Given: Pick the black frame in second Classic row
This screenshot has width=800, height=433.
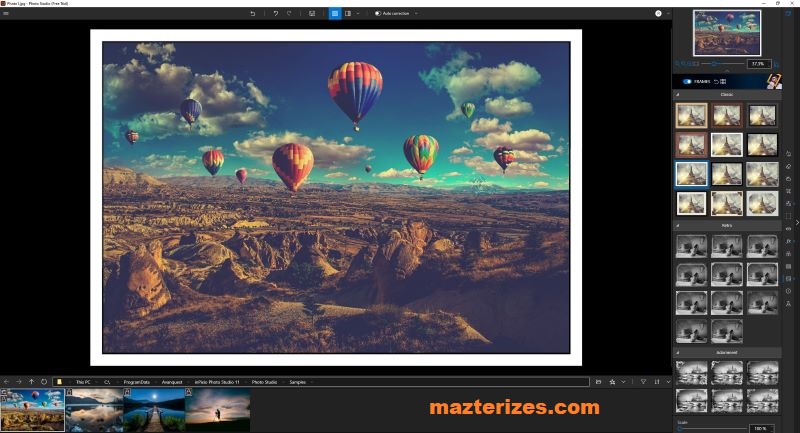Looking at the screenshot, I should point(762,145).
